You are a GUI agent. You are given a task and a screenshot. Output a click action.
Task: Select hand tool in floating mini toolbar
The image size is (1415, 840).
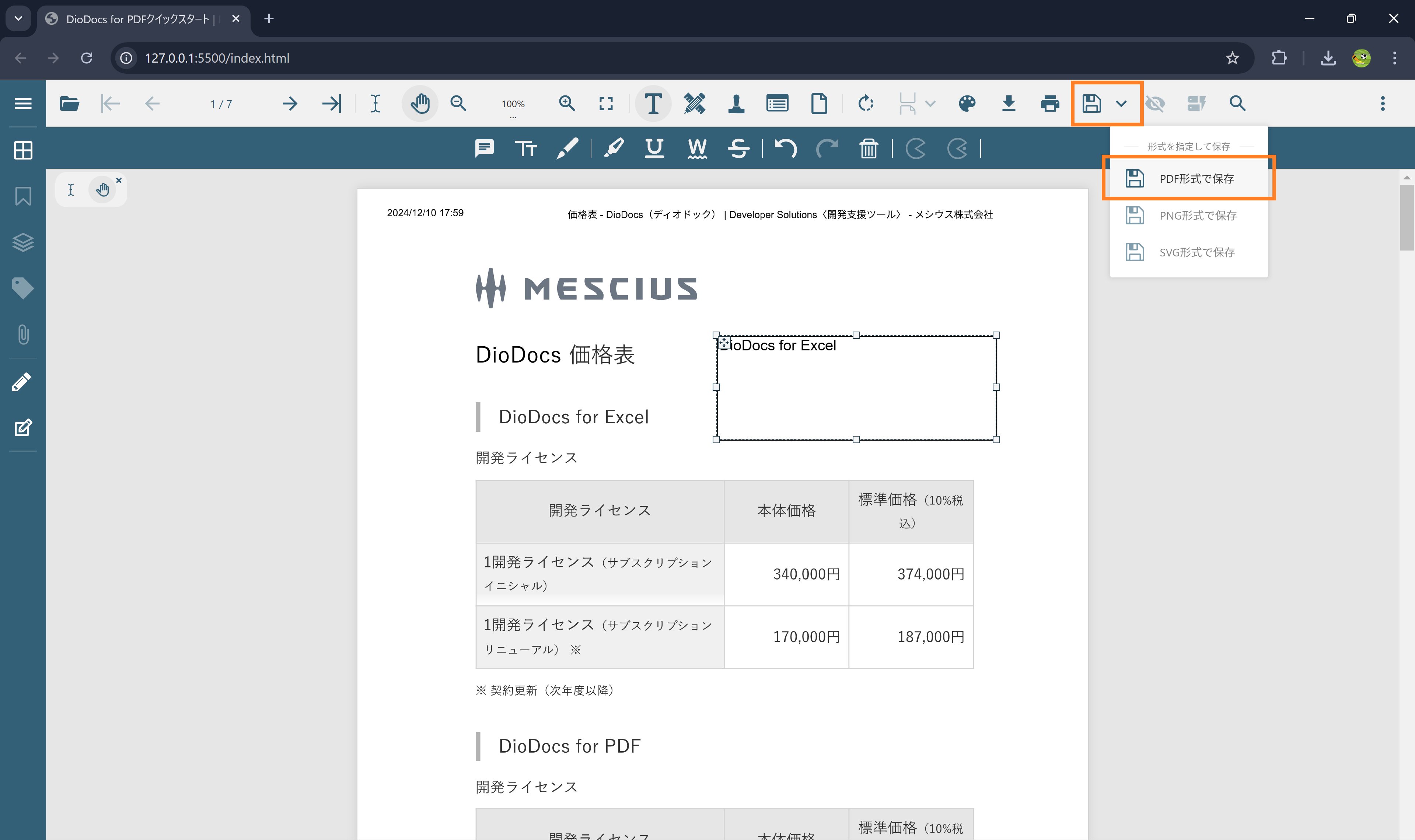(x=102, y=190)
